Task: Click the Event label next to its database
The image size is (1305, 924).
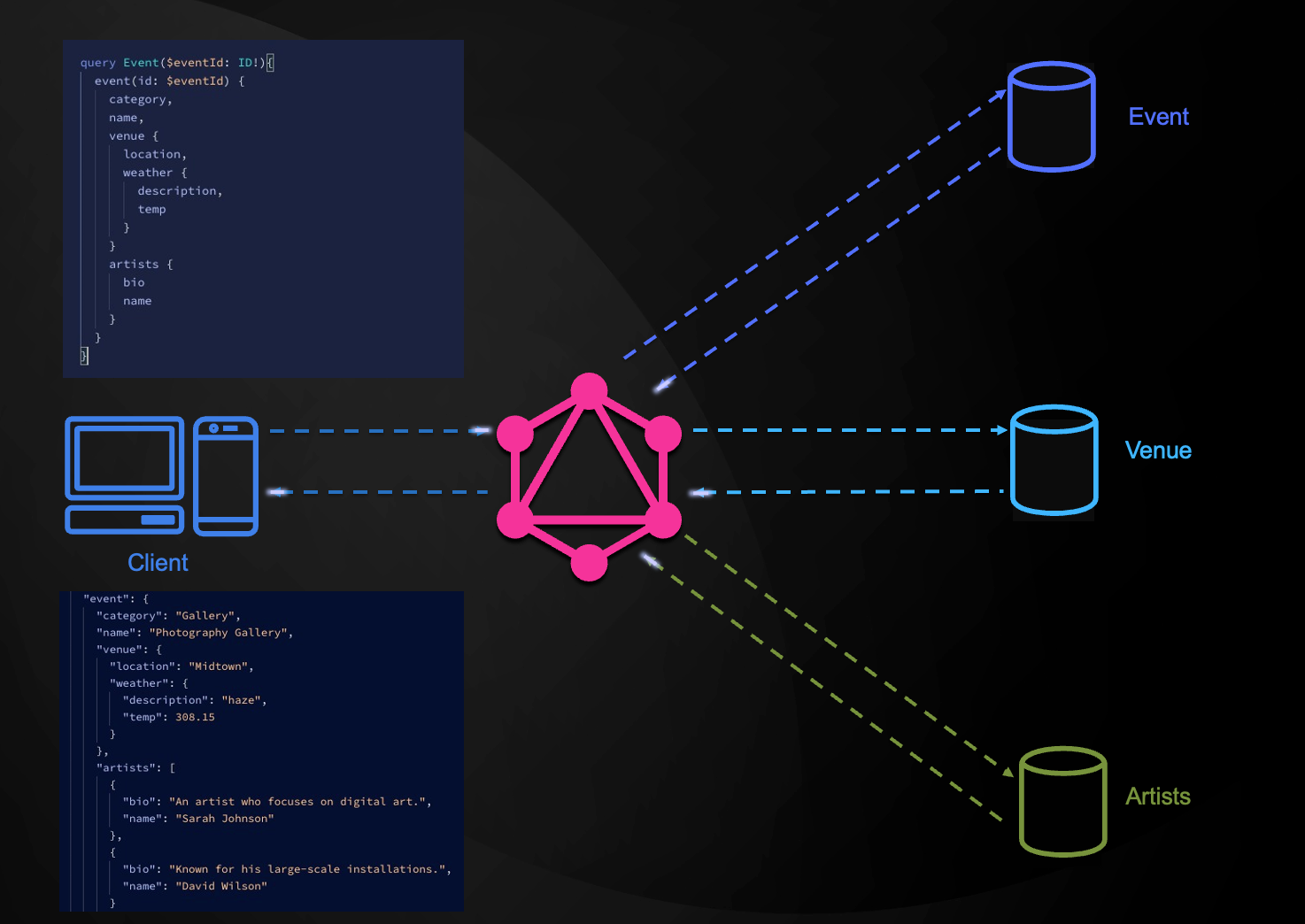Action: (x=1158, y=116)
